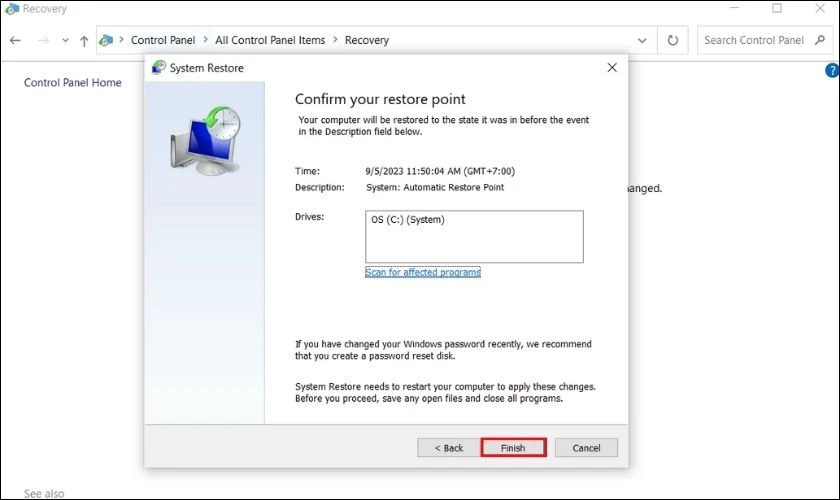The image size is (840, 500).
Task: Close the System Restore dialog
Action: point(612,68)
